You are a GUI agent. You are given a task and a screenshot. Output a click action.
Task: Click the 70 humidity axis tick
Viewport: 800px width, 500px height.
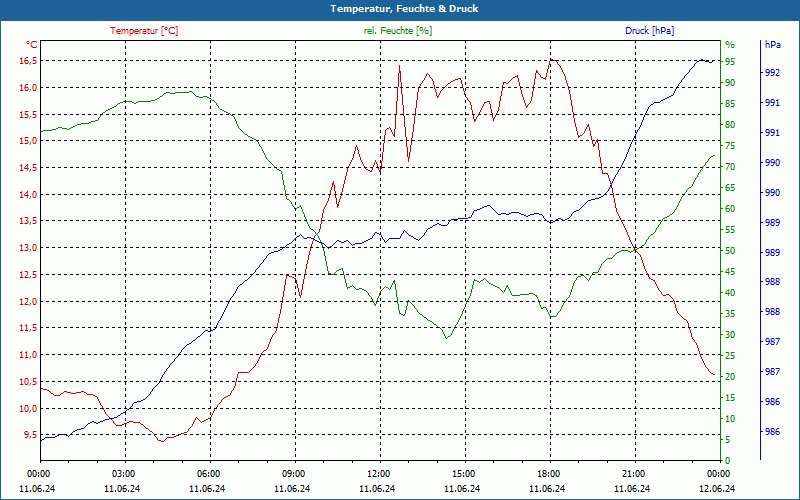click(730, 167)
